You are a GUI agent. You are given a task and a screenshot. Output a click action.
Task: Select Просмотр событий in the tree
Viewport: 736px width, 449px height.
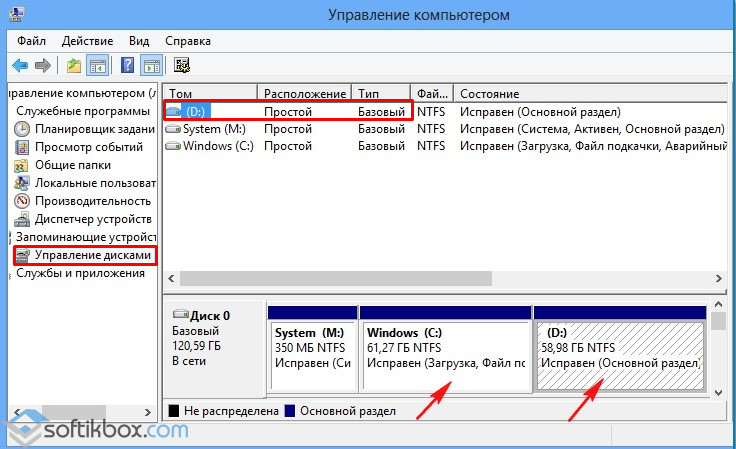click(89, 147)
